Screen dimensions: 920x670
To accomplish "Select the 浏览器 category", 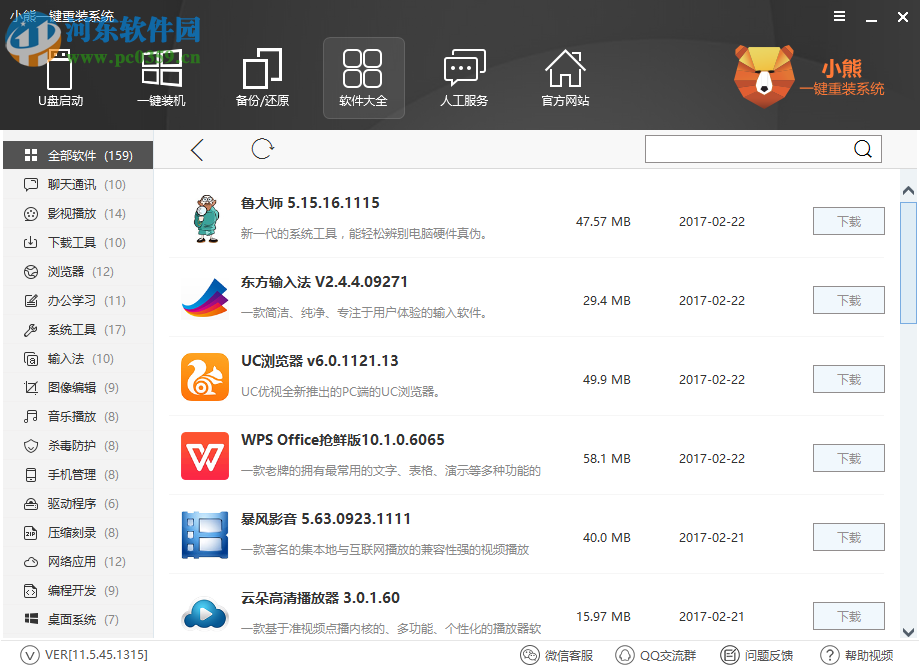I will pyautogui.click(x=66, y=271).
